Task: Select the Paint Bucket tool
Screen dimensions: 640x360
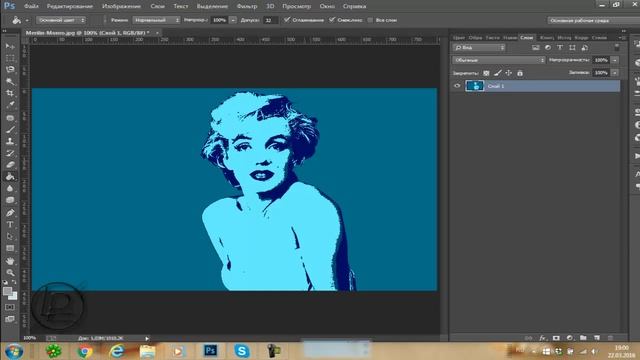Action: pos(10,177)
